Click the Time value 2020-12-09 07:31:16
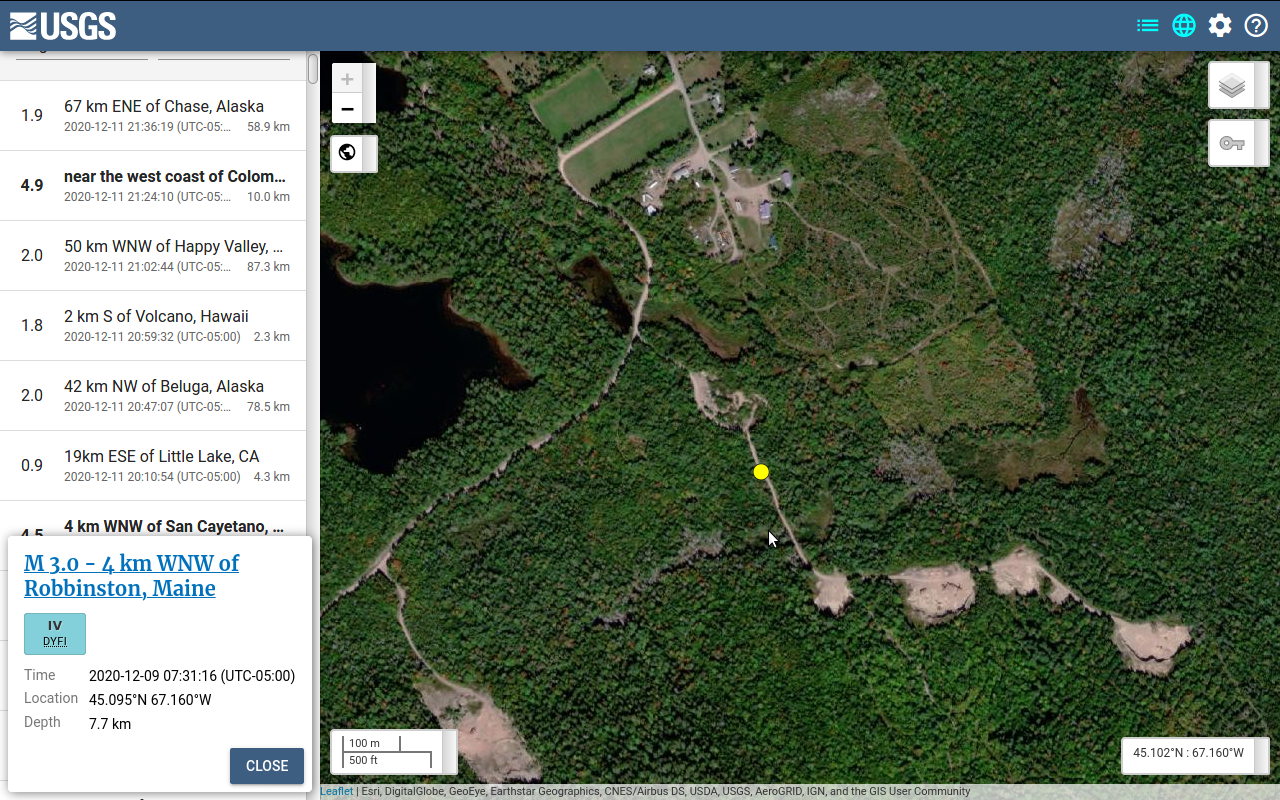This screenshot has width=1280, height=800. coord(192,676)
